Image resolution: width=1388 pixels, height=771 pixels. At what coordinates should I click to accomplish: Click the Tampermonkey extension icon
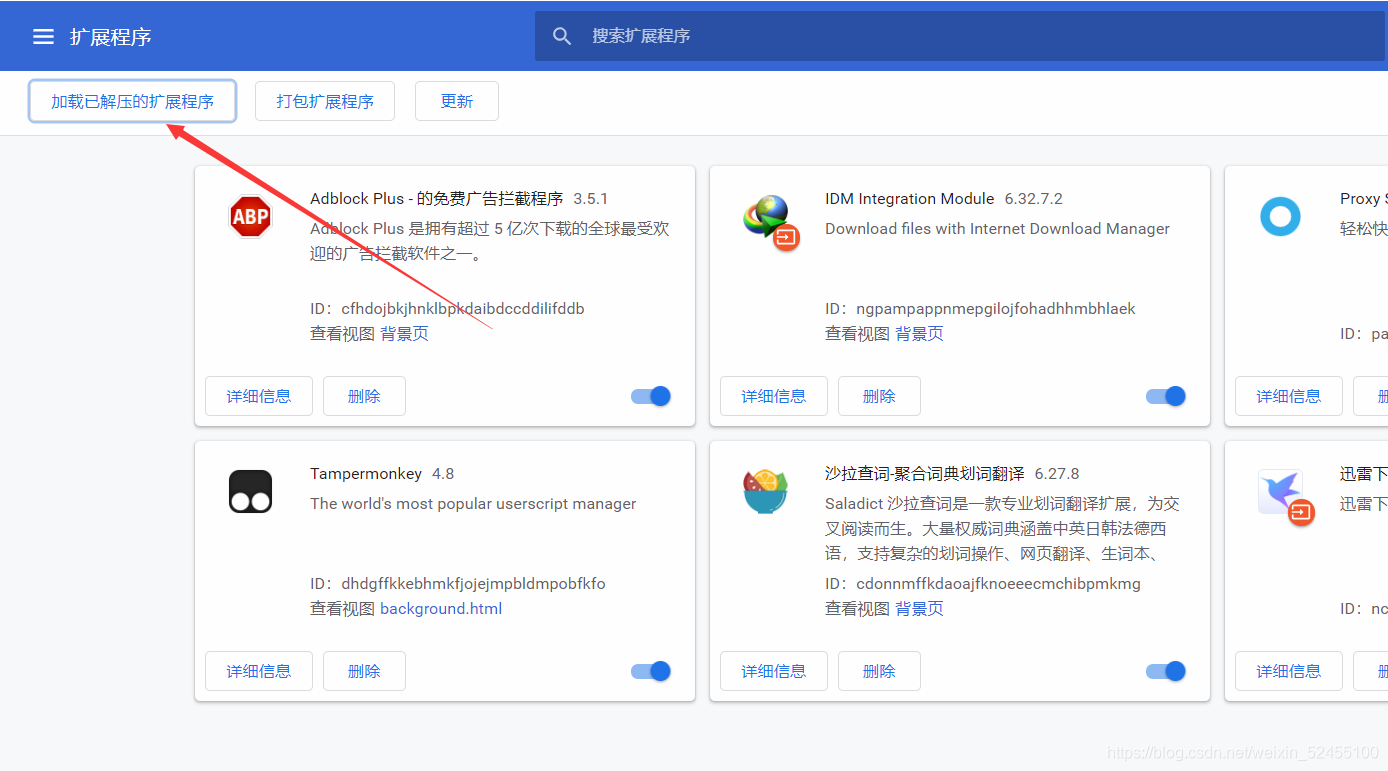250,491
